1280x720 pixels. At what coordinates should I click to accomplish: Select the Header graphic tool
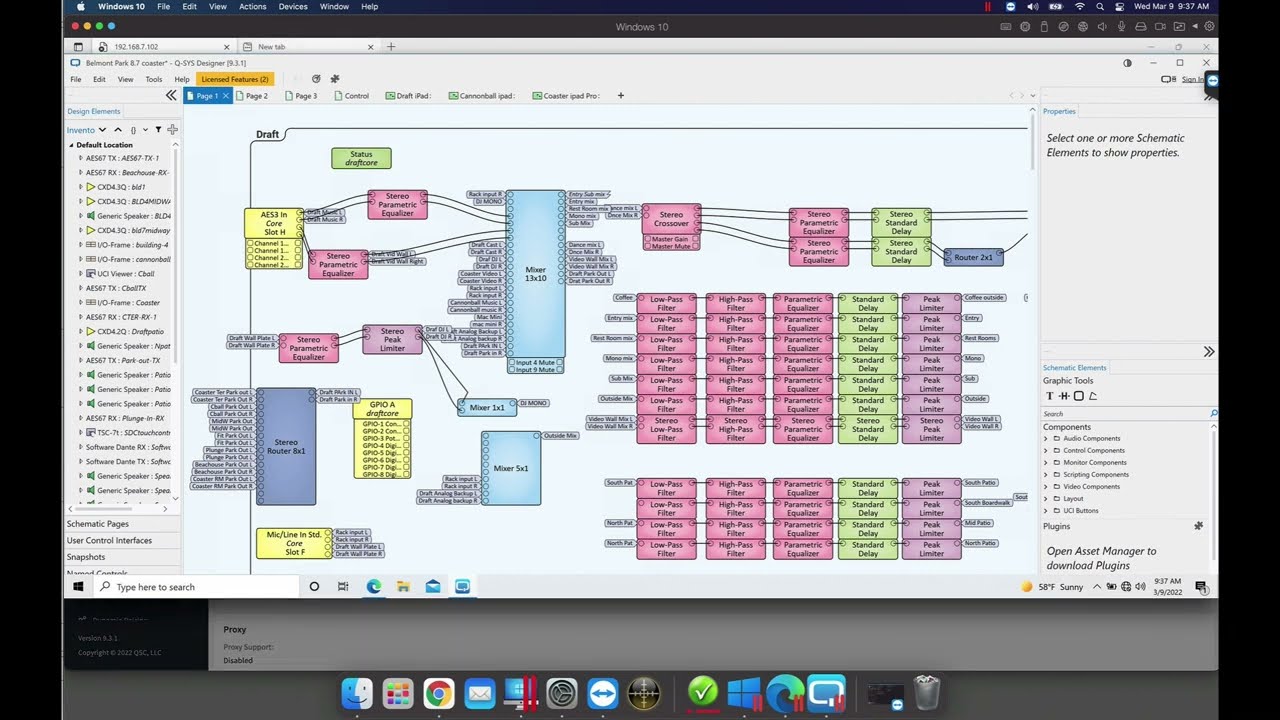point(1064,396)
